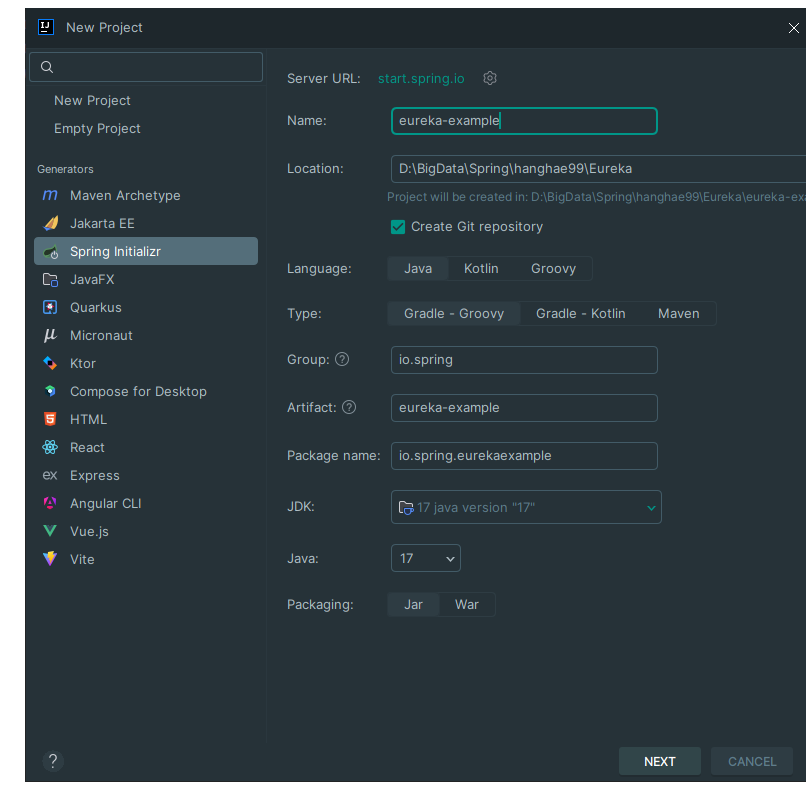This screenshot has width=806, height=786.
Task: Click the Jakarta EE sail icon
Action: pos(50,223)
